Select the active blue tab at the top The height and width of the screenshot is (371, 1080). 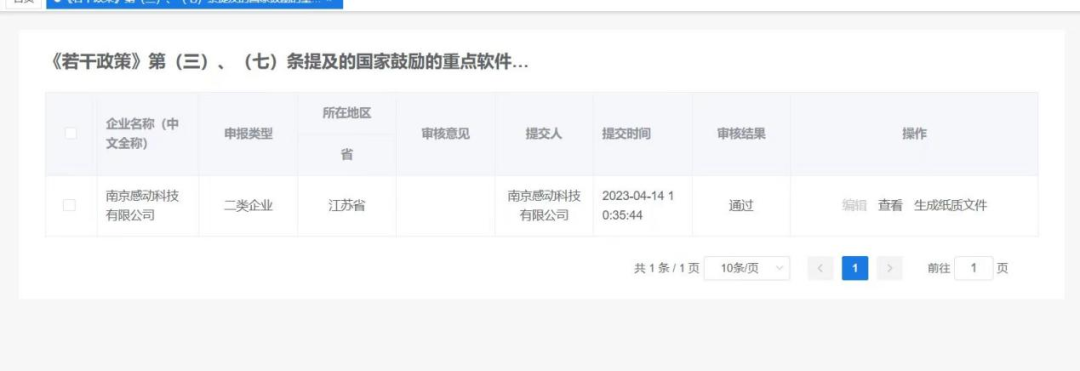[x=194, y=3]
